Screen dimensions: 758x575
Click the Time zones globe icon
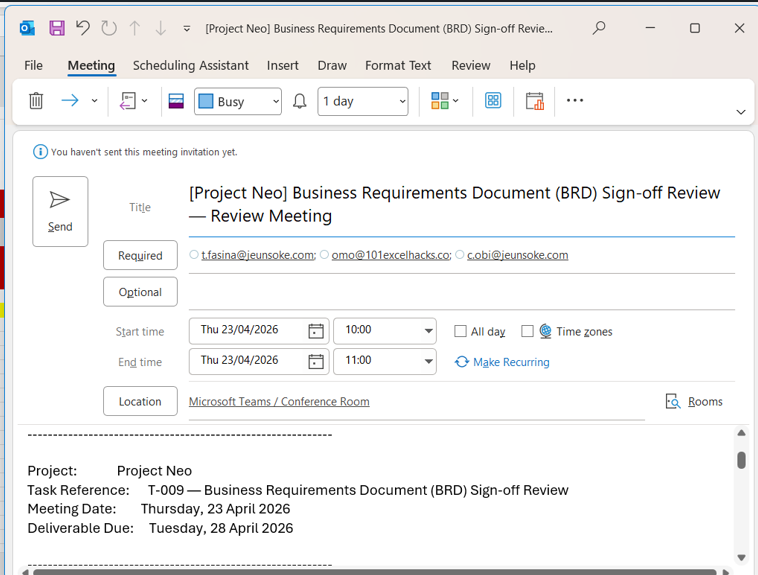(545, 331)
